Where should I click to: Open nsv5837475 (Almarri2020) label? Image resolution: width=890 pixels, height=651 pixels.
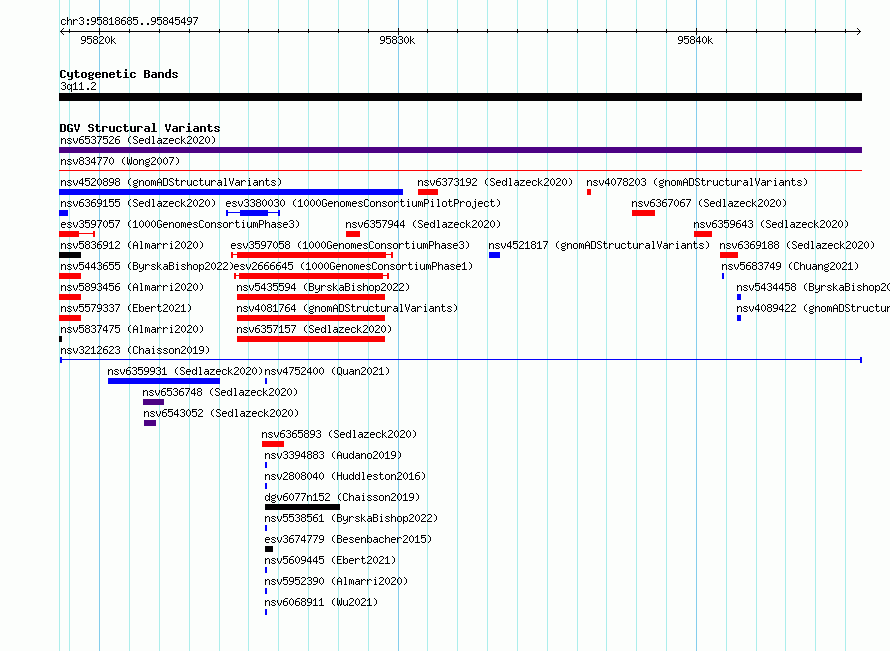(x=132, y=329)
